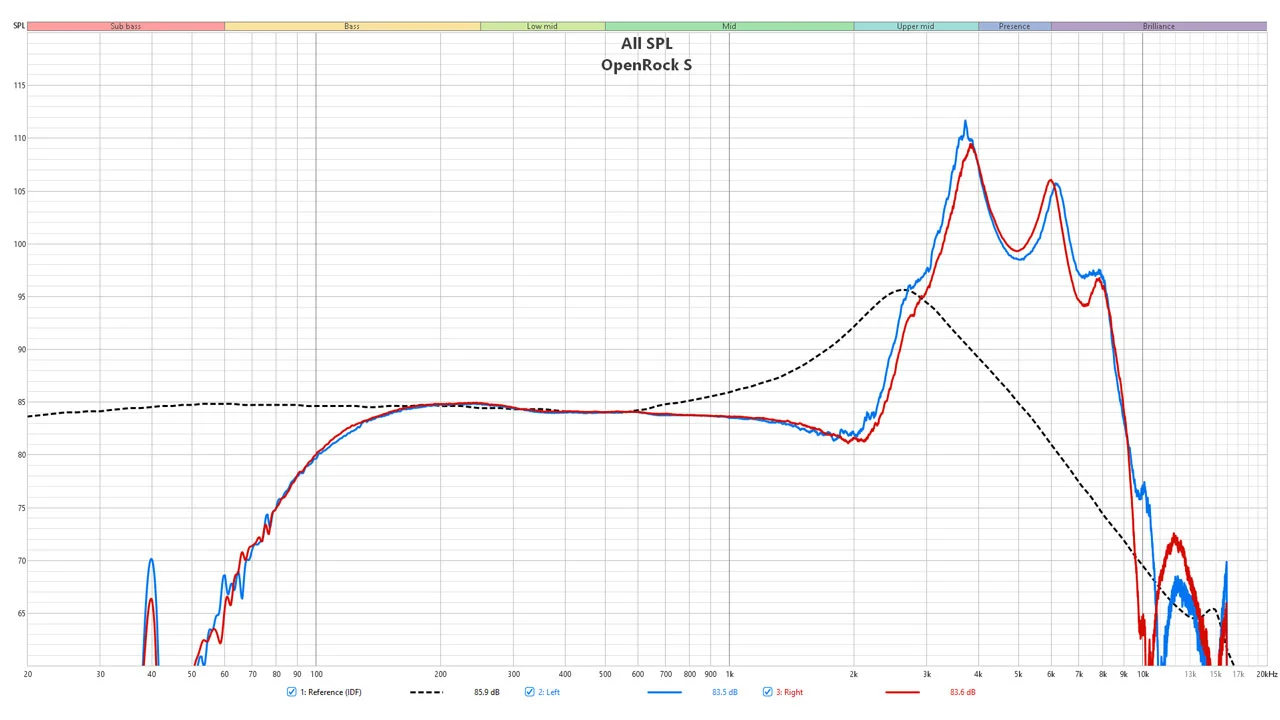Image resolution: width=1280 pixels, height=720 pixels.
Task: Uncheck the 2: Left trace checkbox
Action: click(x=530, y=692)
